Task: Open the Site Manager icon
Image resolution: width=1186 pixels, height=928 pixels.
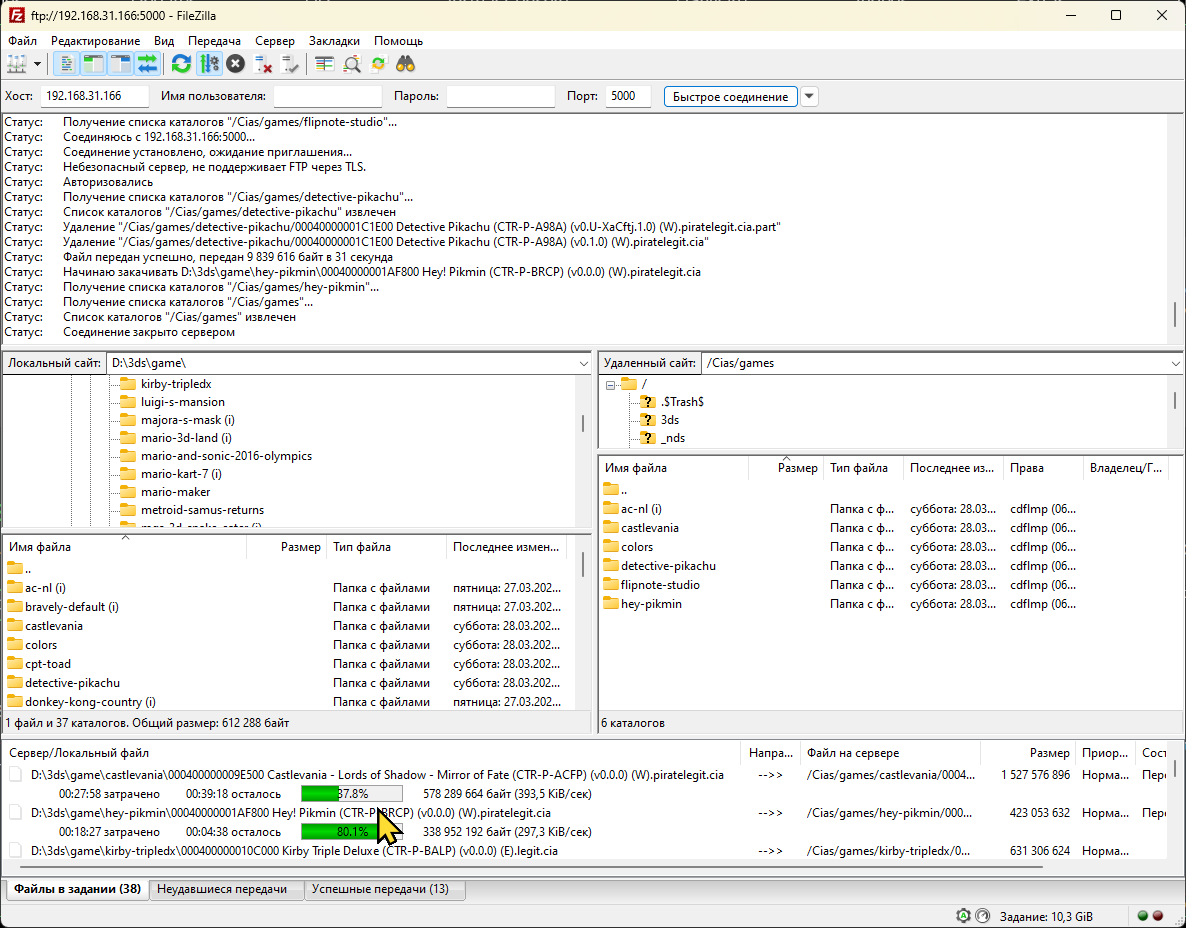Action: 17,64
